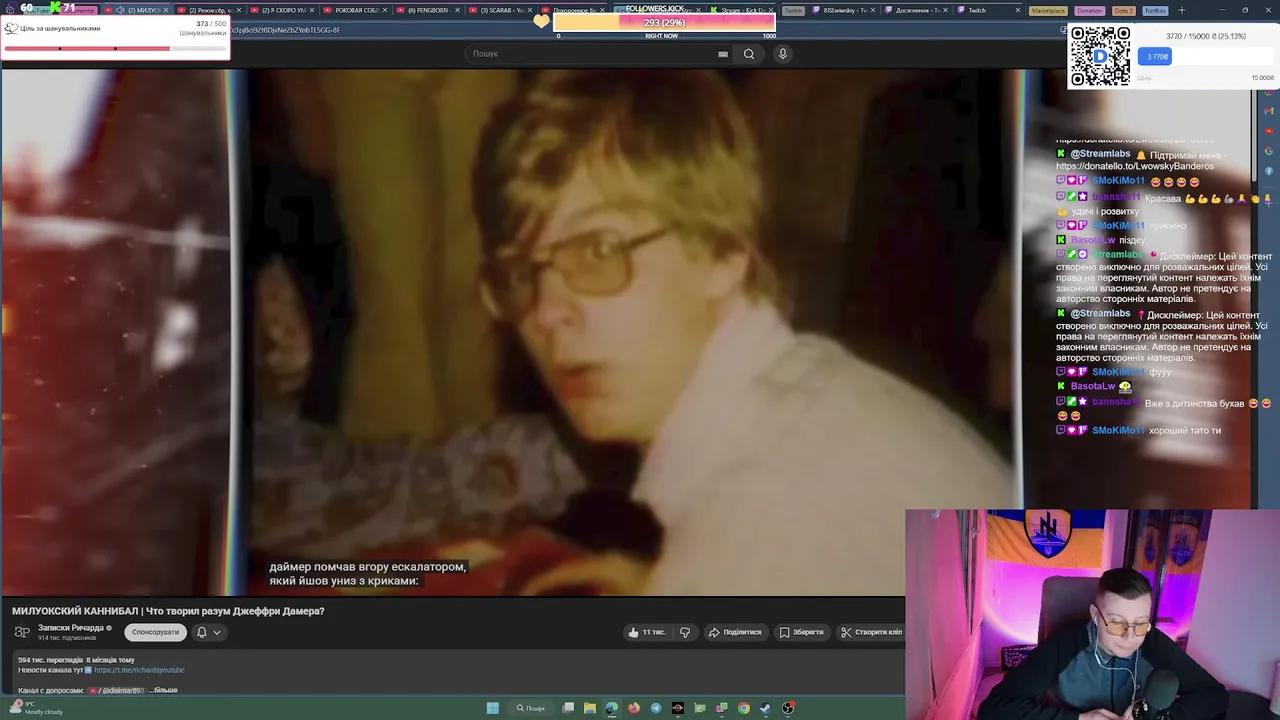Viewport: 1280px width, 720px height.
Task: Click Записки Ричарда channel name
Action: [71, 628]
